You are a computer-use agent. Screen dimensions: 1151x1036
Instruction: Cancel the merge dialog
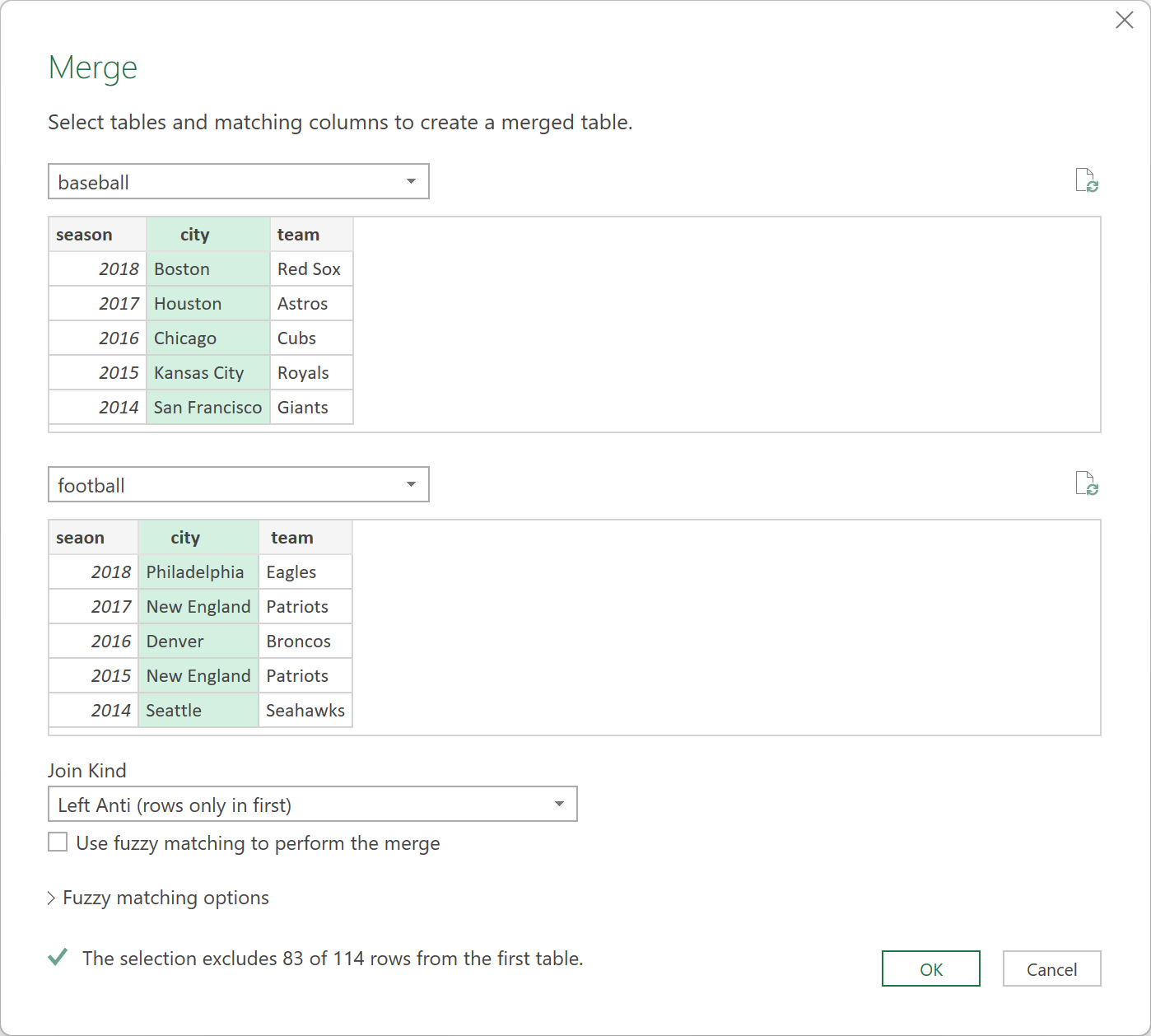[1051, 969]
